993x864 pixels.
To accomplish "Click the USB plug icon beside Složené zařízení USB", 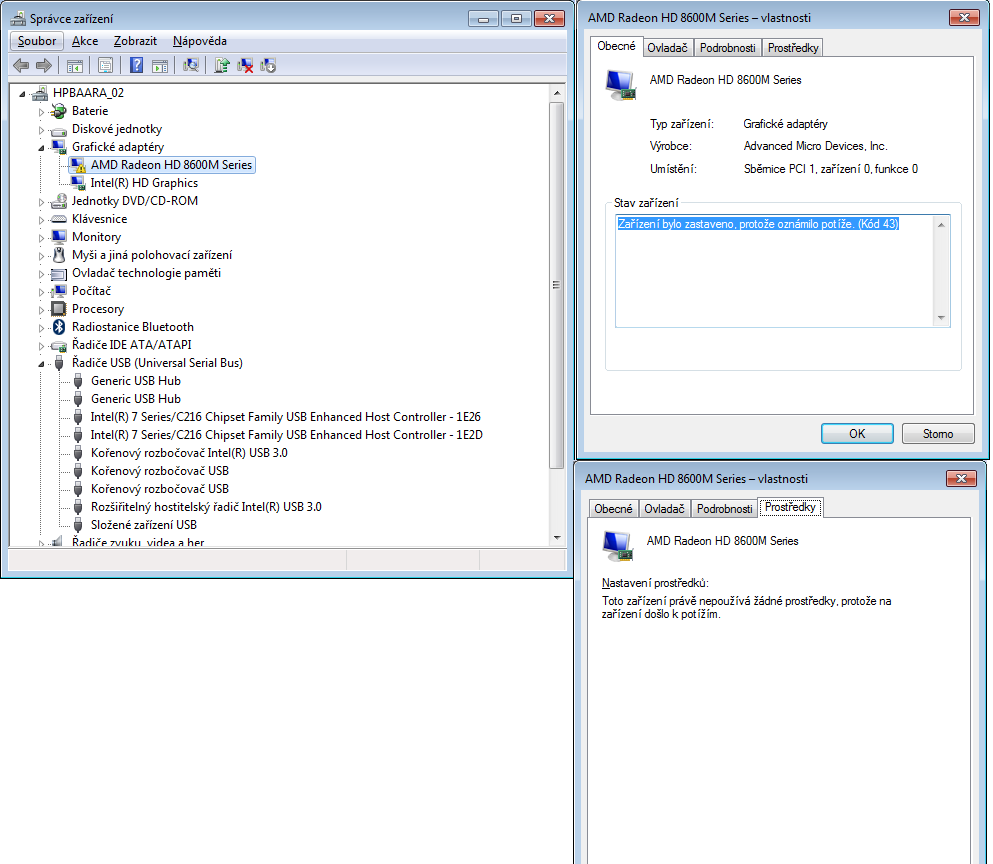I will 78,525.
